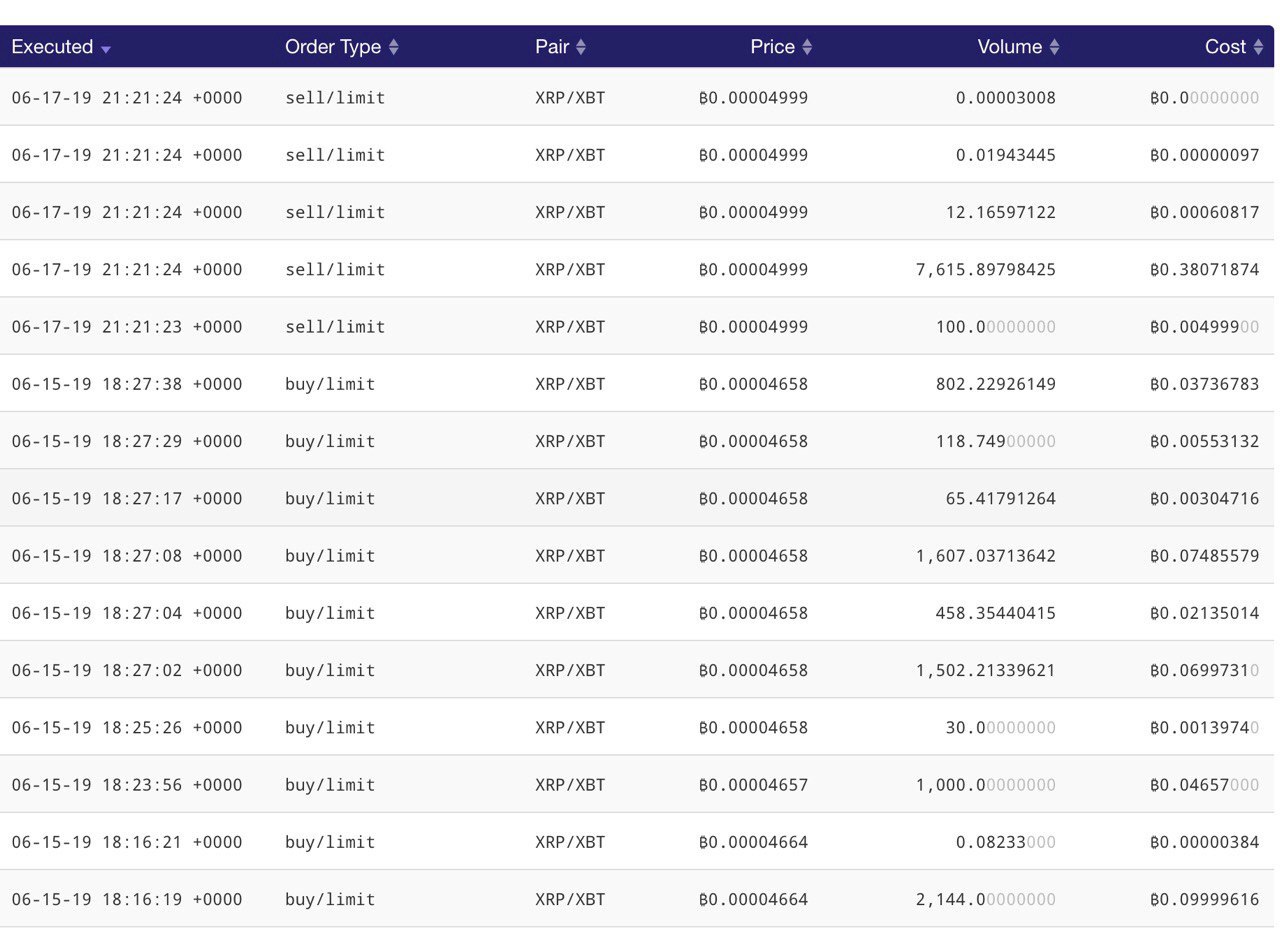The image size is (1280, 936).
Task: Click the price ฿0.00004657 cell
Action: point(753,785)
